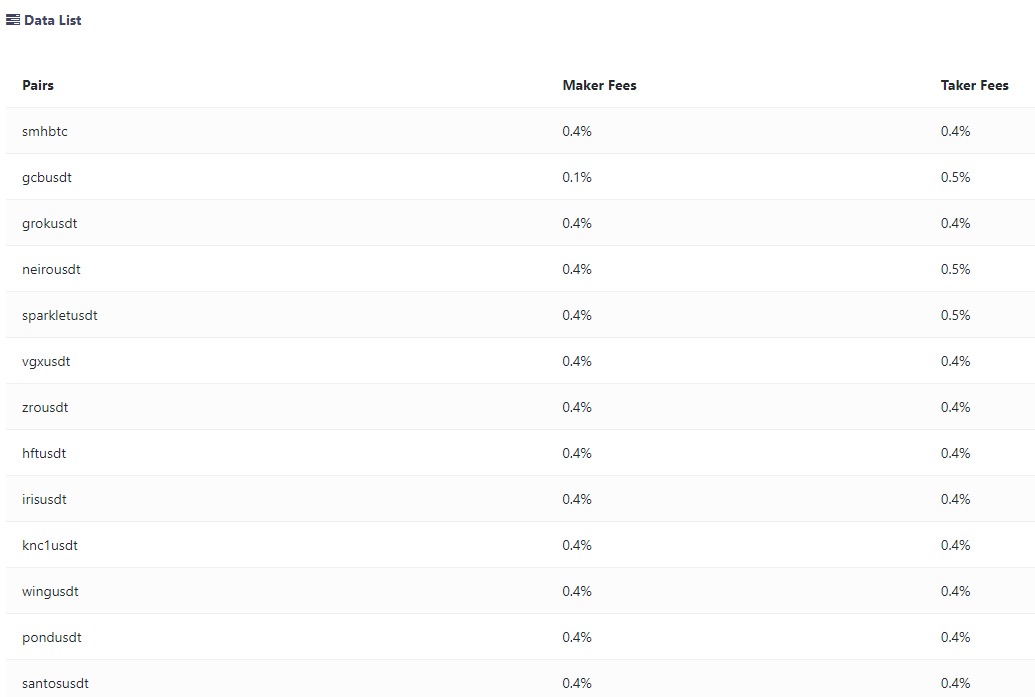Viewport: 1035px width, 697px height.
Task: Select the pondusdt pair row
Action: click(x=52, y=638)
